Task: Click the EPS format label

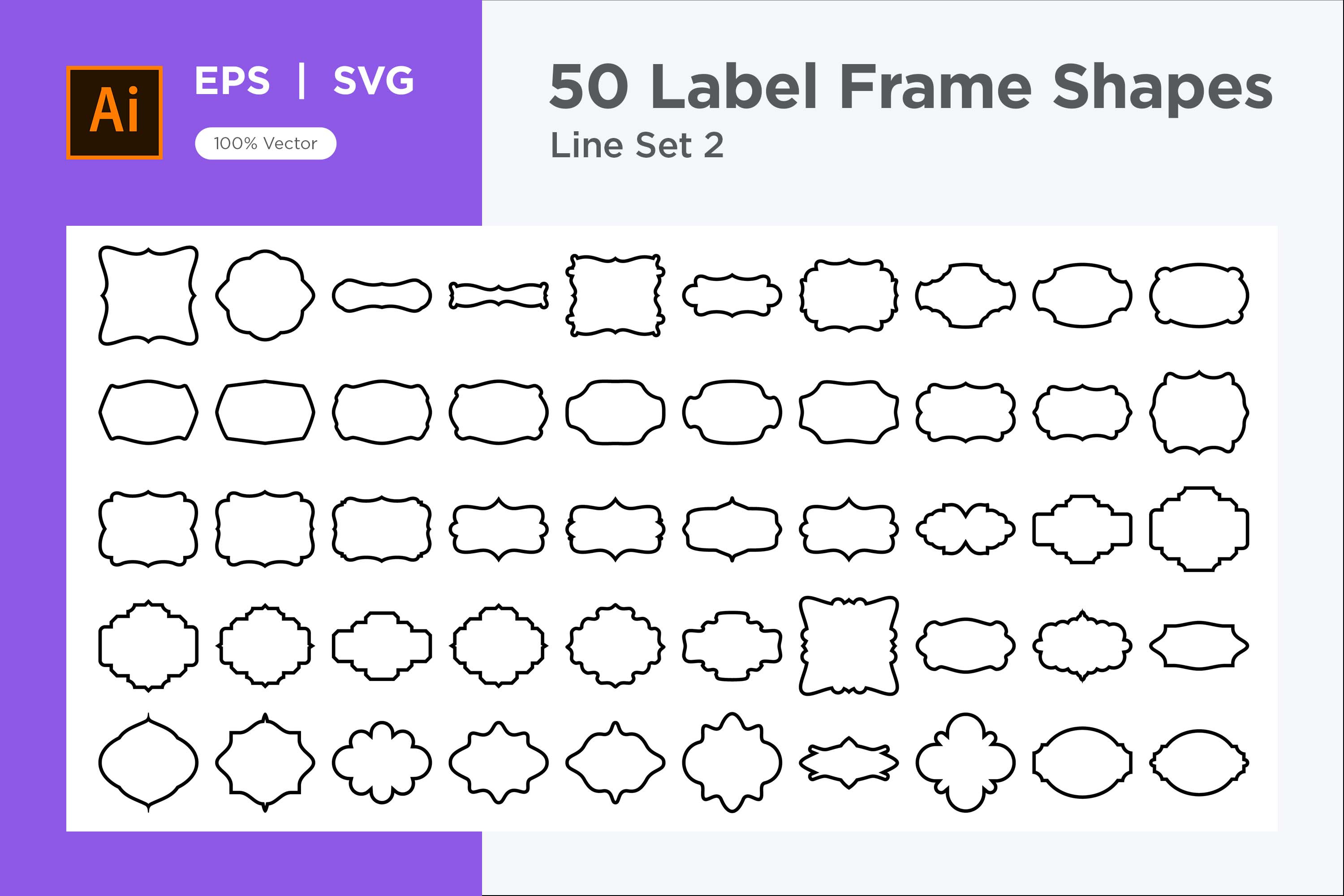Action: pos(232,81)
